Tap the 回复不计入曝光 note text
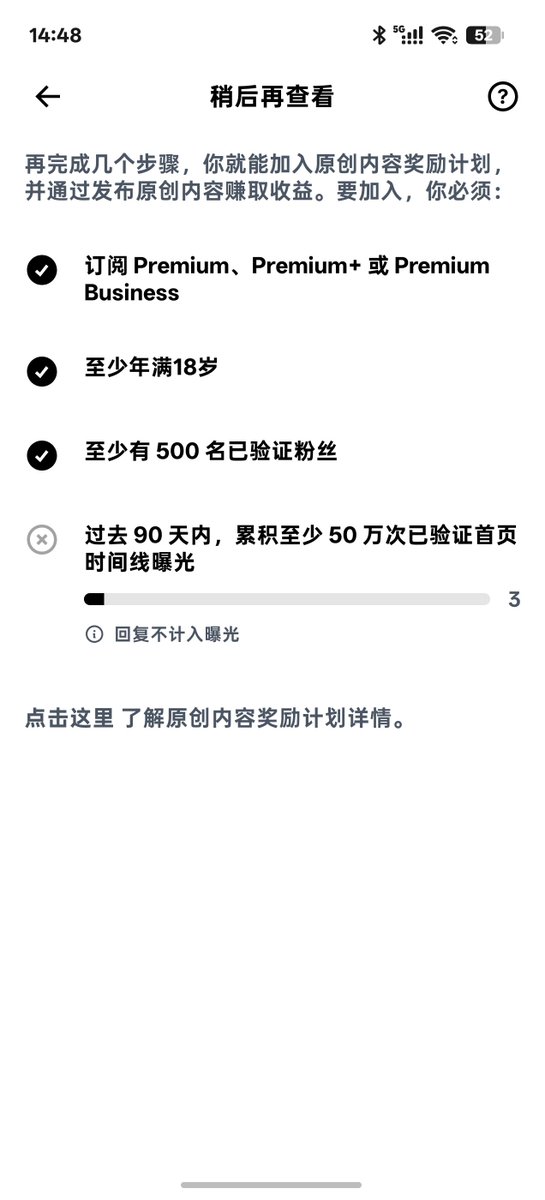The image size is (545, 1200). (x=177, y=634)
